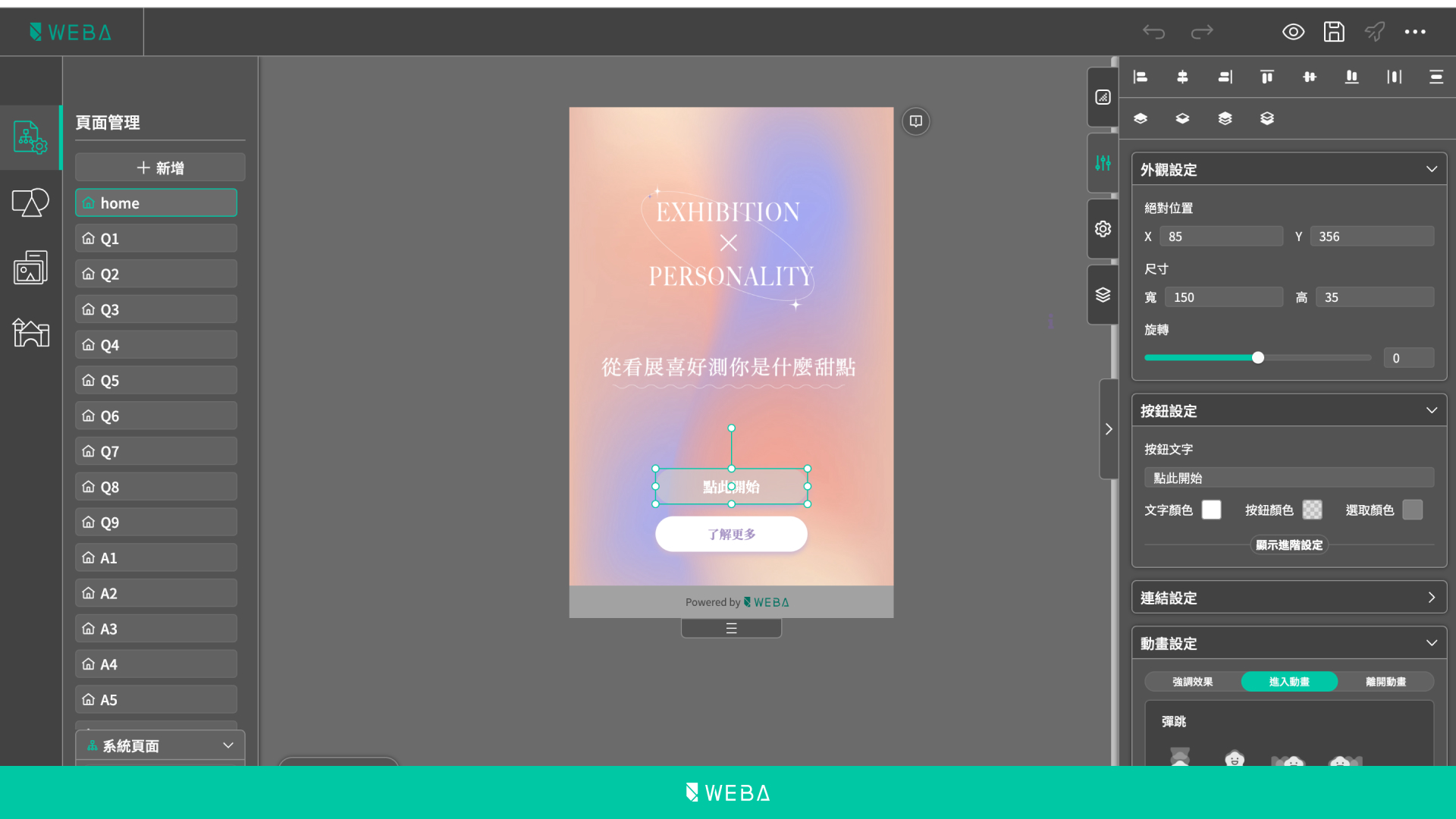Click the template/castle sidebar icon

coord(30,332)
